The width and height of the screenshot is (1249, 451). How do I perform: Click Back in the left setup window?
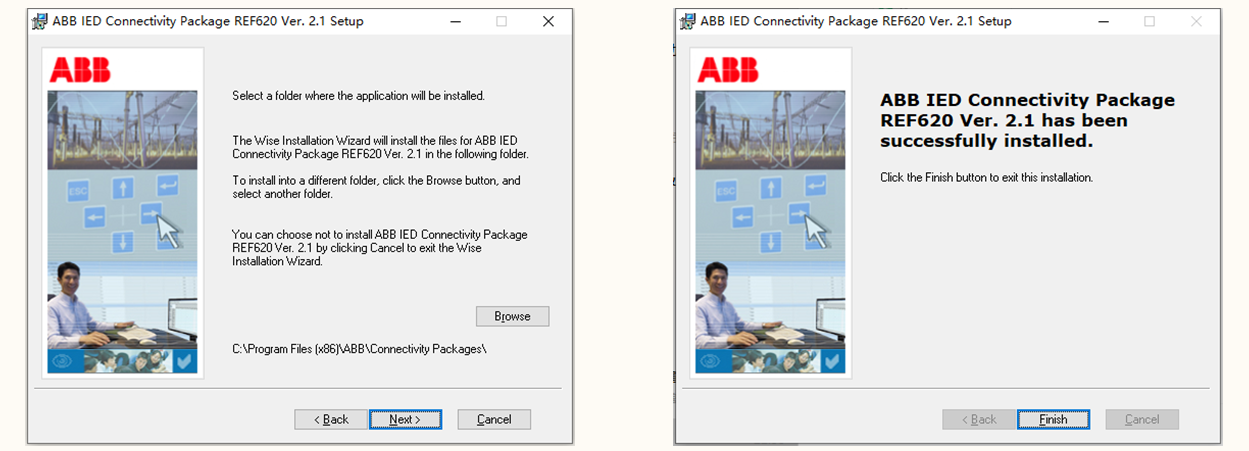coord(331,419)
